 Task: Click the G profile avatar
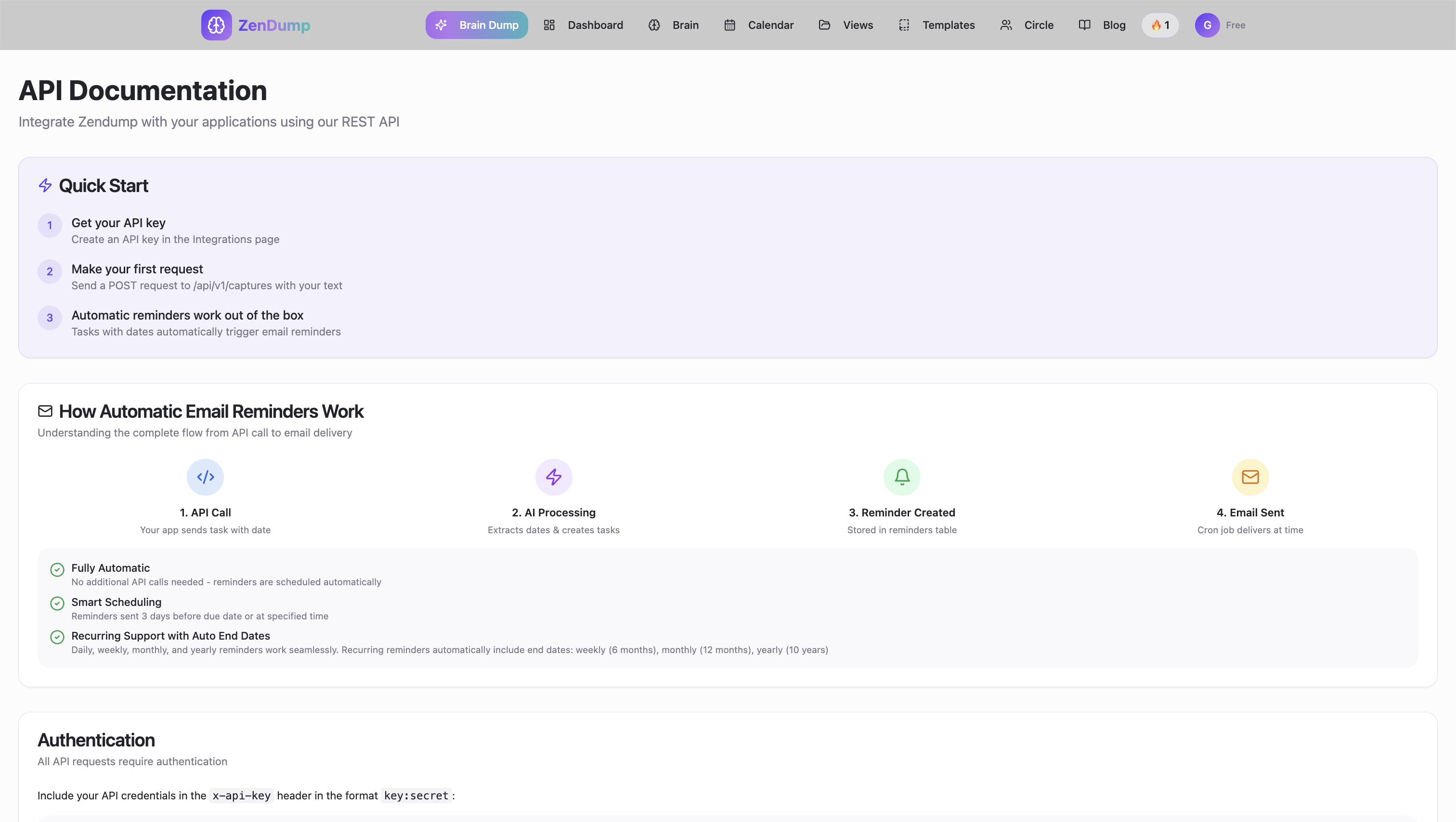click(1207, 25)
